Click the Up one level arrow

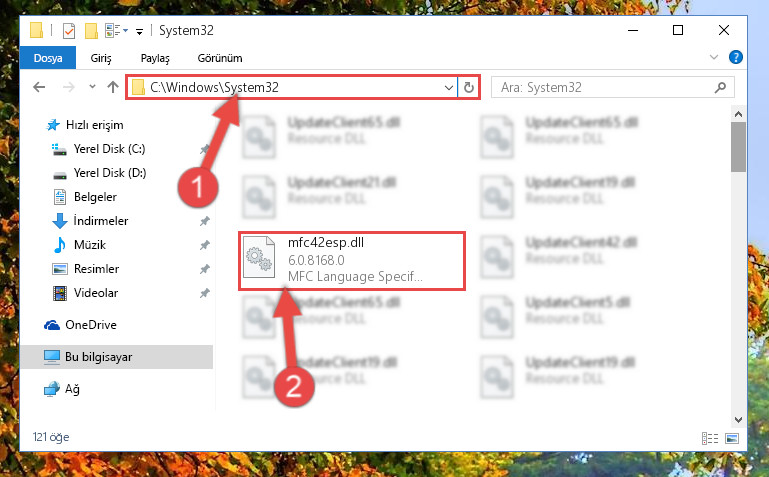click(x=113, y=87)
